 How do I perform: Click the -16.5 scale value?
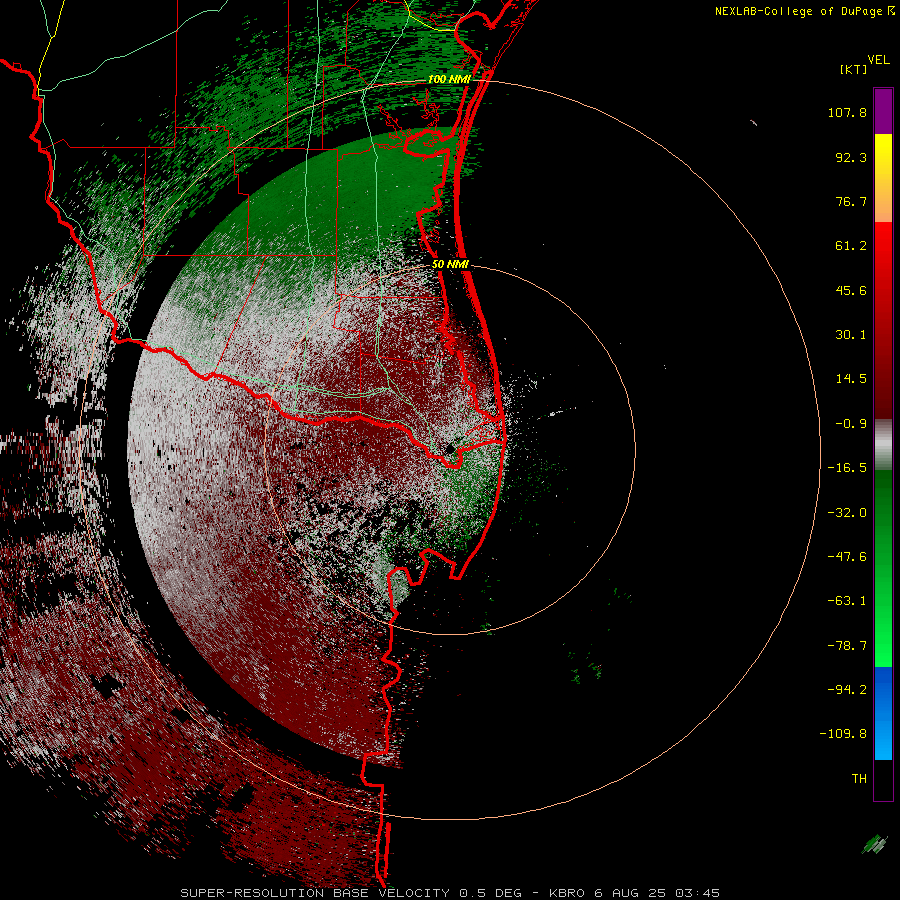pyautogui.click(x=847, y=468)
